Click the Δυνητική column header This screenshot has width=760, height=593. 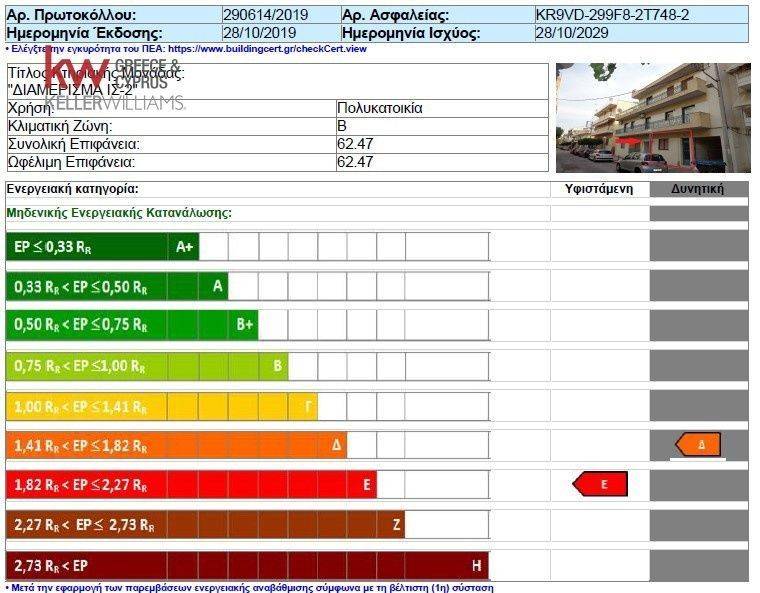698,189
